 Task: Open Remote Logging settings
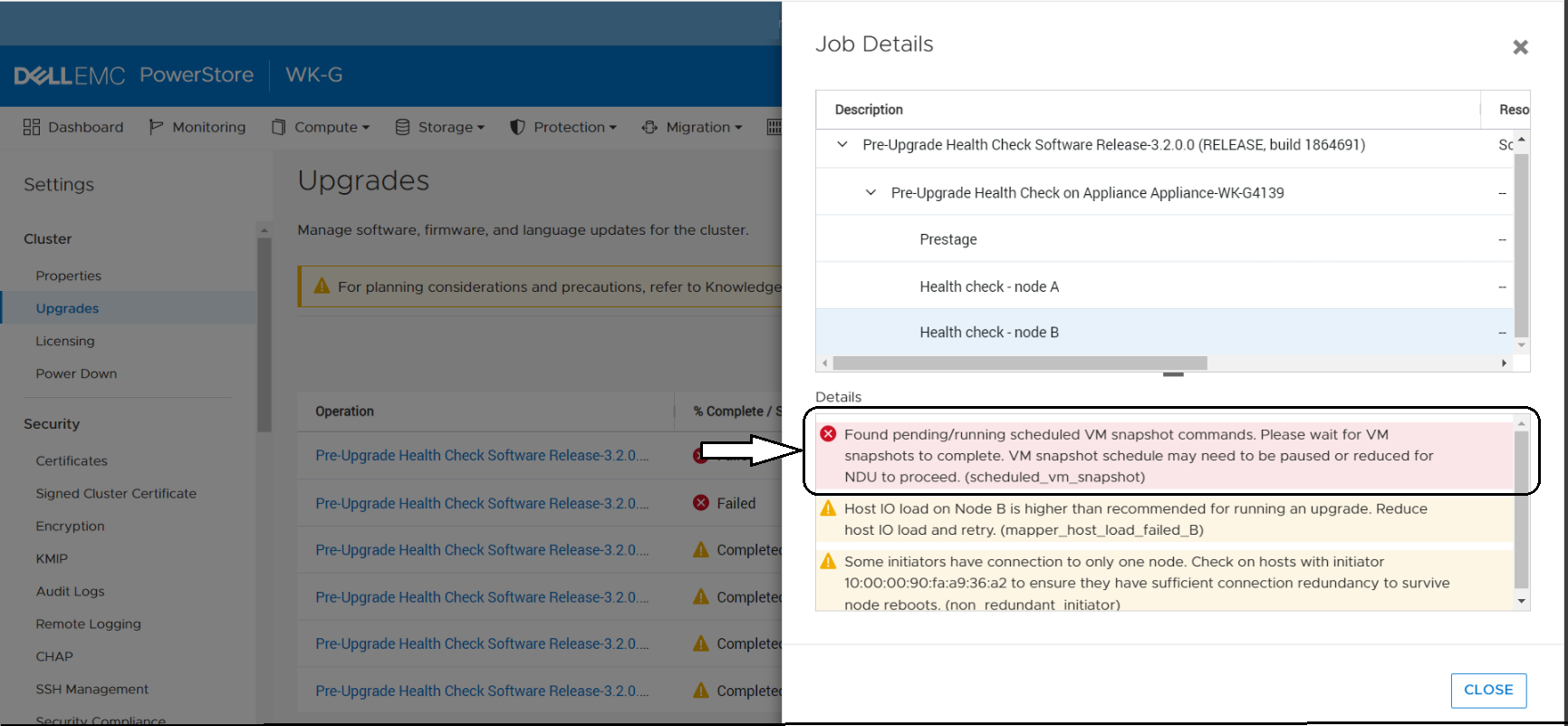[x=88, y=624]
